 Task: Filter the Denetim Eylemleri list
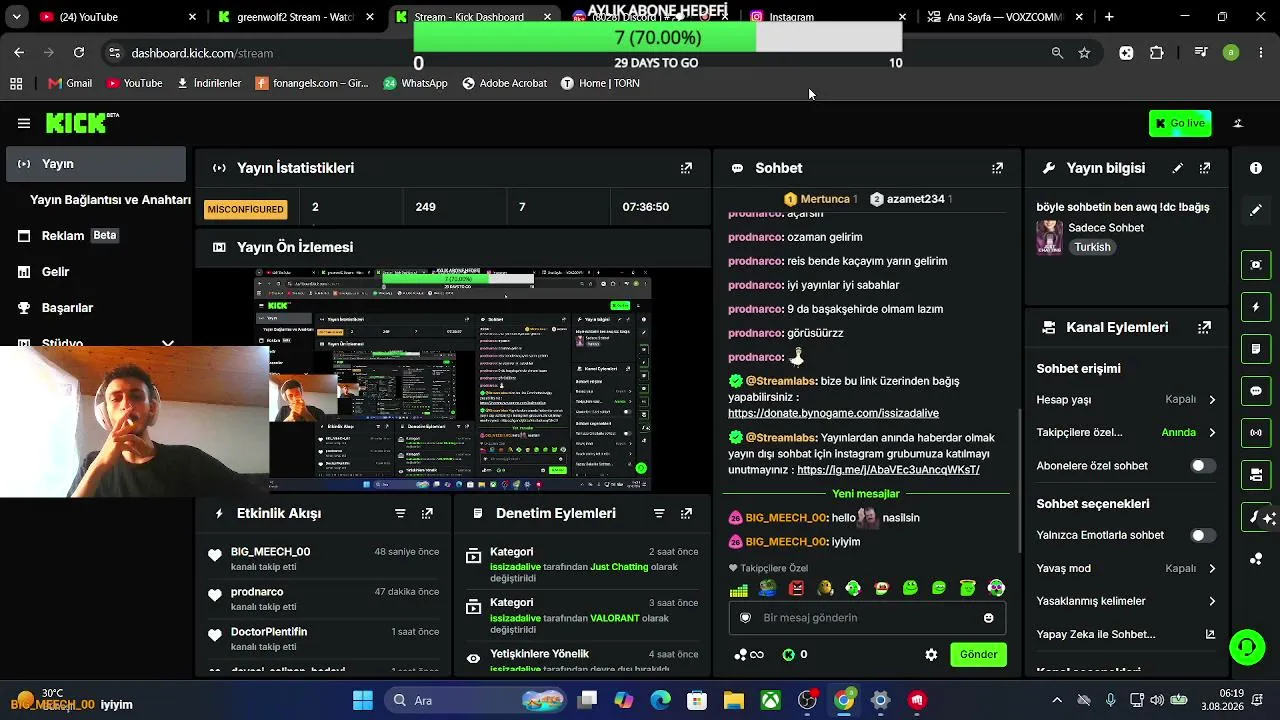coord(659,513)
